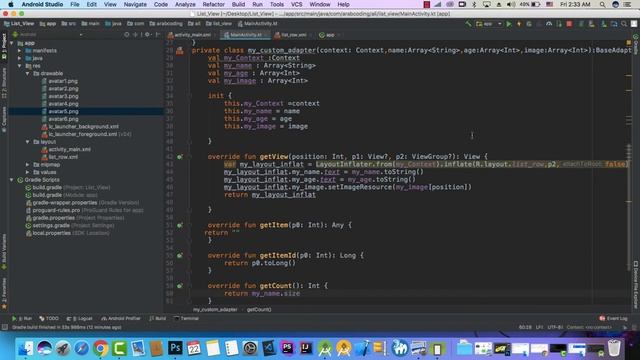Open Chrome from the Dock
The width and height of the screenshot is (640, 360).
(x=100, y=348)
